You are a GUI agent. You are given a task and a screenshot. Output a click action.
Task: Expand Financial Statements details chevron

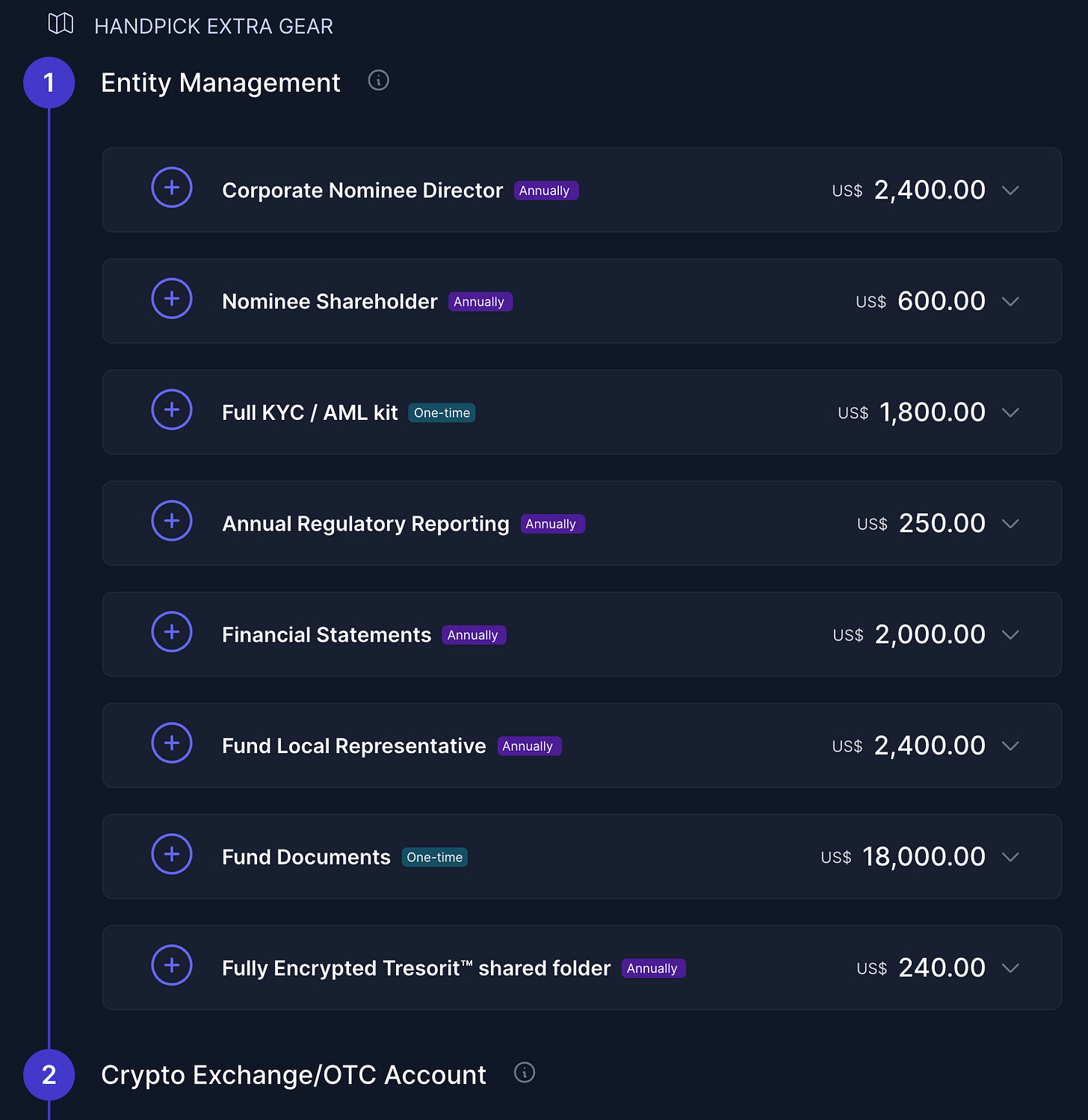[1010, 635]
